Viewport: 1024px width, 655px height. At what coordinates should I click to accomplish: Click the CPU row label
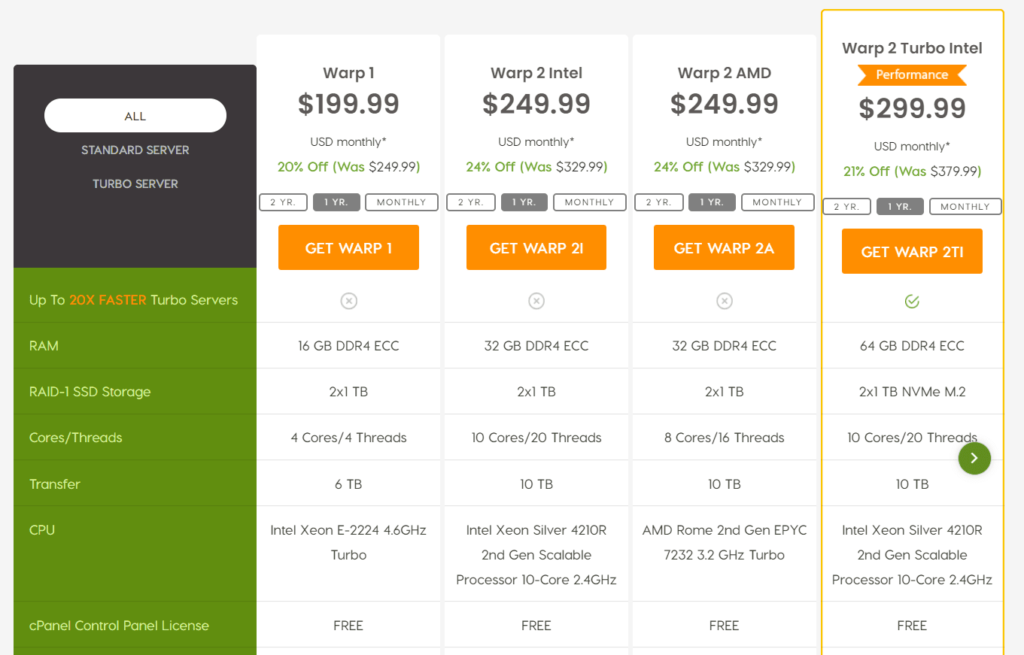point(42,530)
